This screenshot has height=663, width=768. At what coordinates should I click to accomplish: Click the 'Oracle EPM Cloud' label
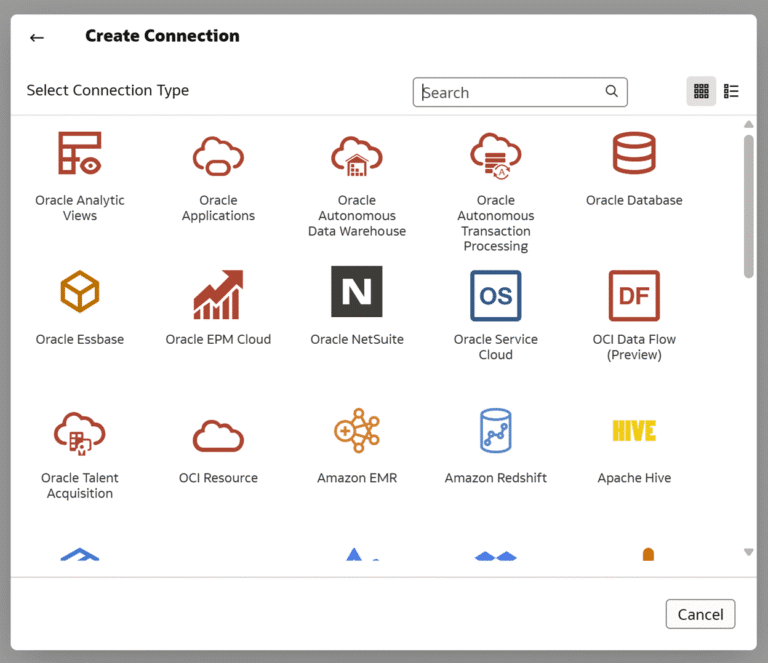(218, 339)
